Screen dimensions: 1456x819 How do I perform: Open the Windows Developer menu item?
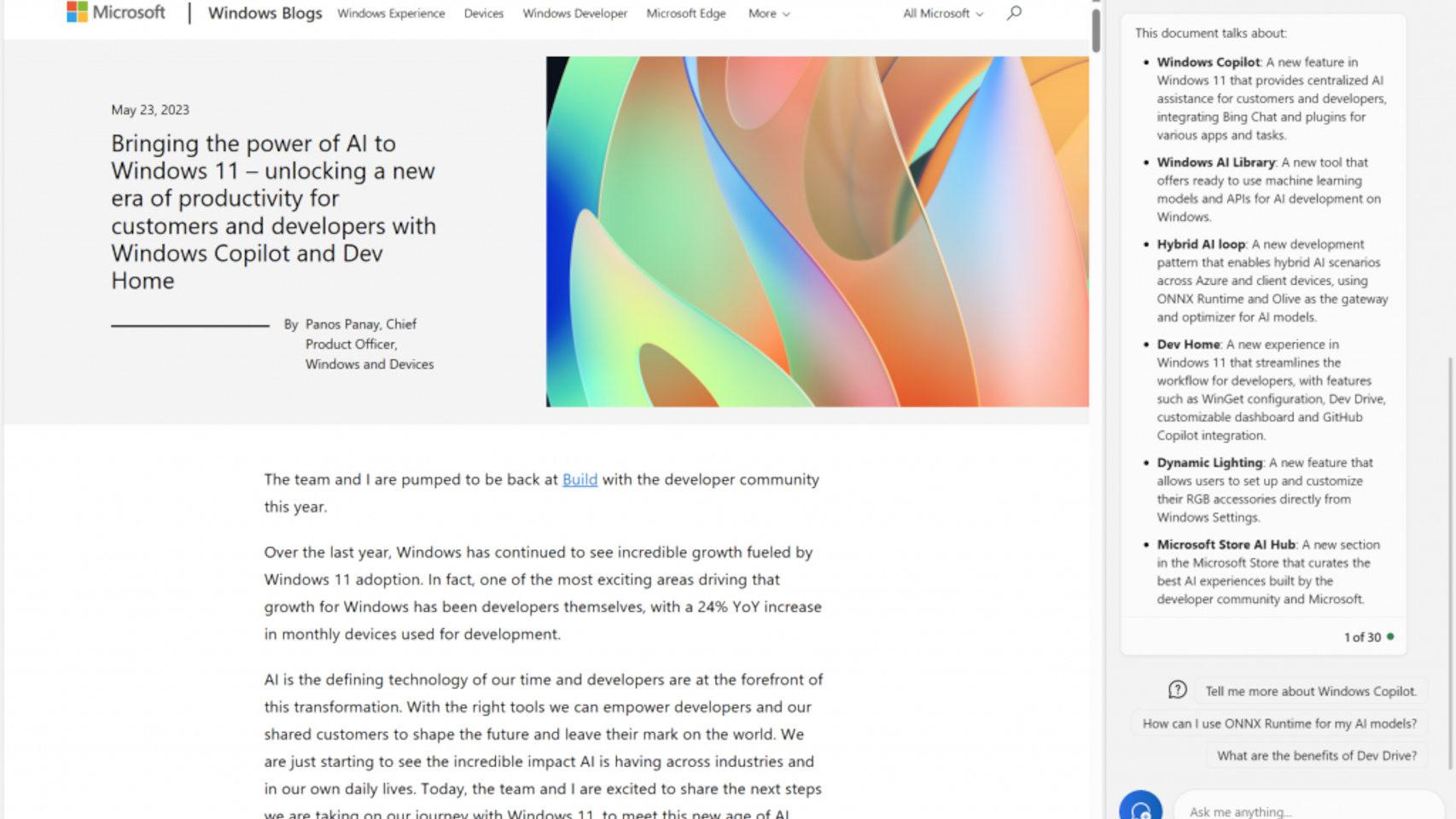click(574, 14)
